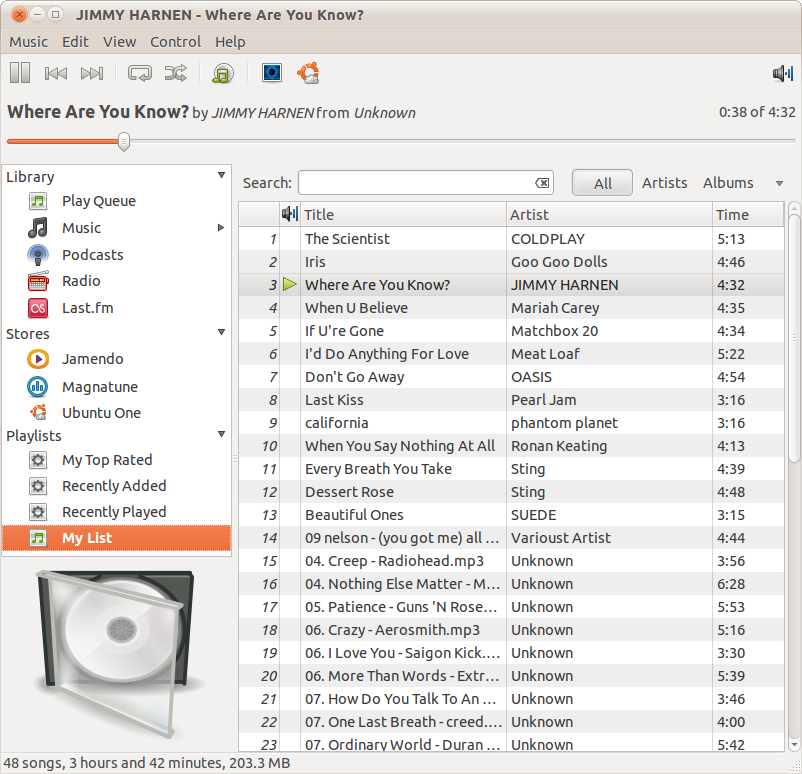Select the song Don't Go Away

[x=354, y=377]
